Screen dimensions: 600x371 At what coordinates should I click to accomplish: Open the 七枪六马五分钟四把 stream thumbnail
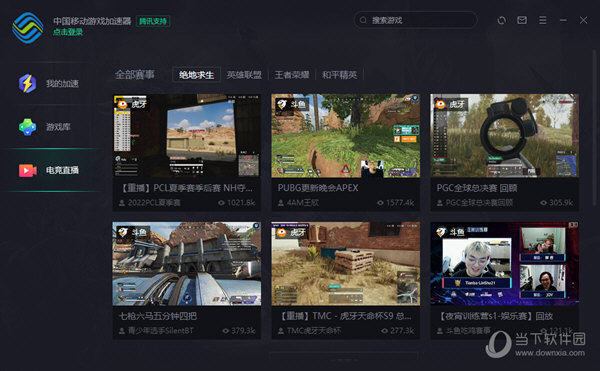pos(187,264)
